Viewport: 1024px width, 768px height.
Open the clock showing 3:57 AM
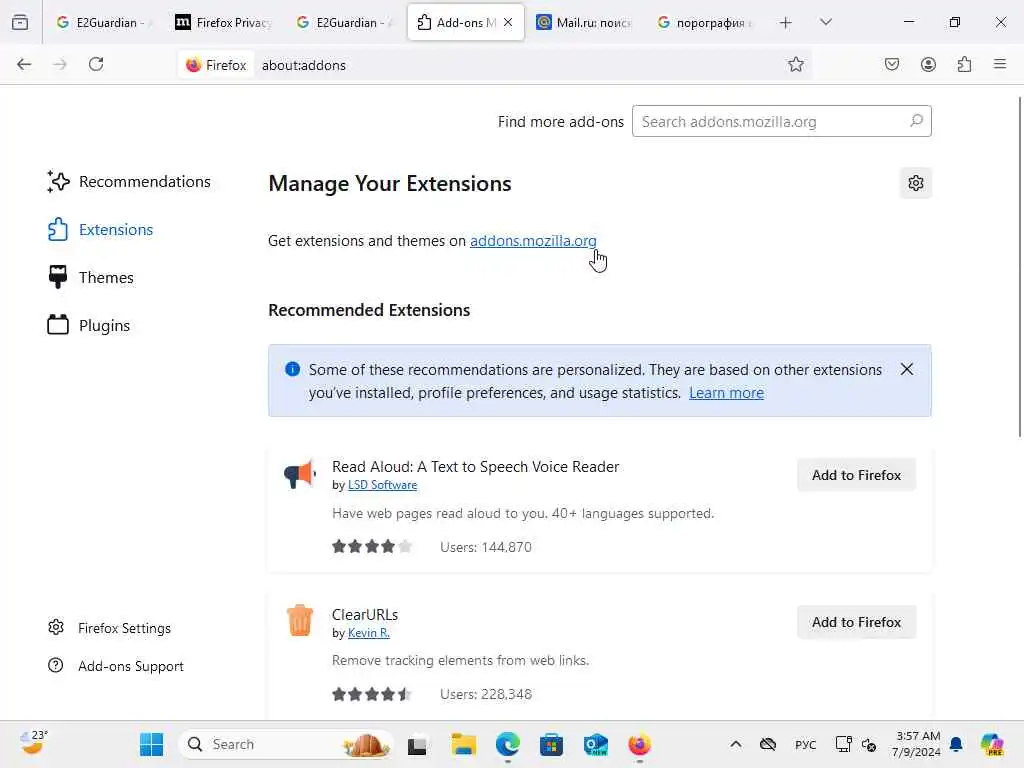click(x=916, y=744)
